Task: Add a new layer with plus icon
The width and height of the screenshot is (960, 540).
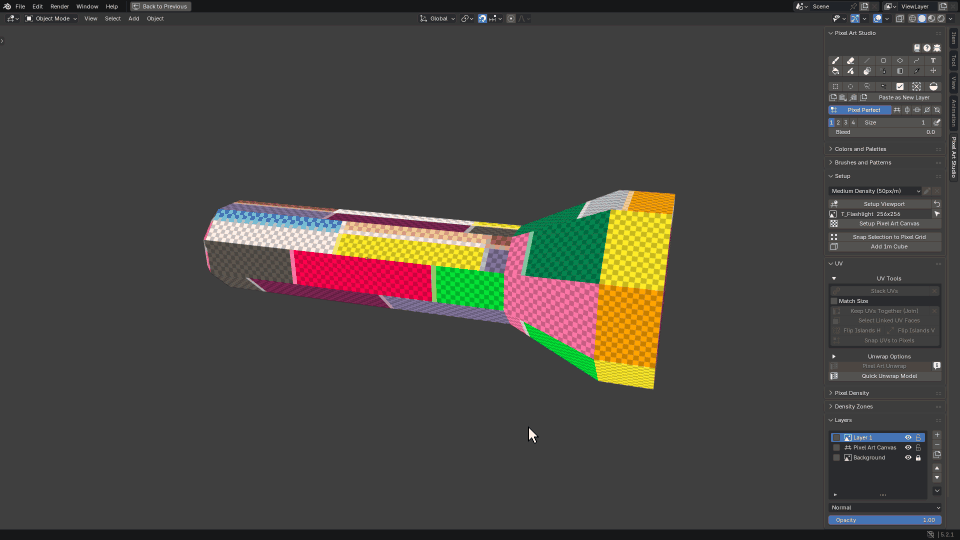Action: pos(937,435)
